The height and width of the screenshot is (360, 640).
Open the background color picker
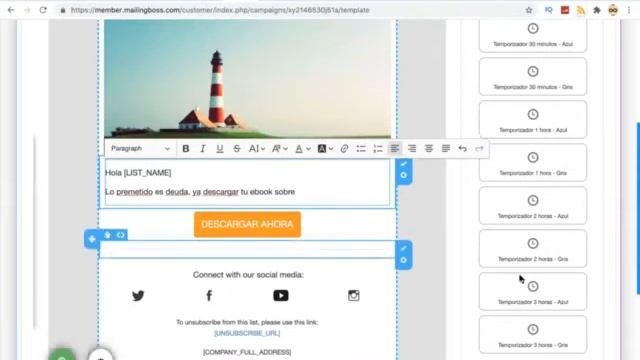325,149
